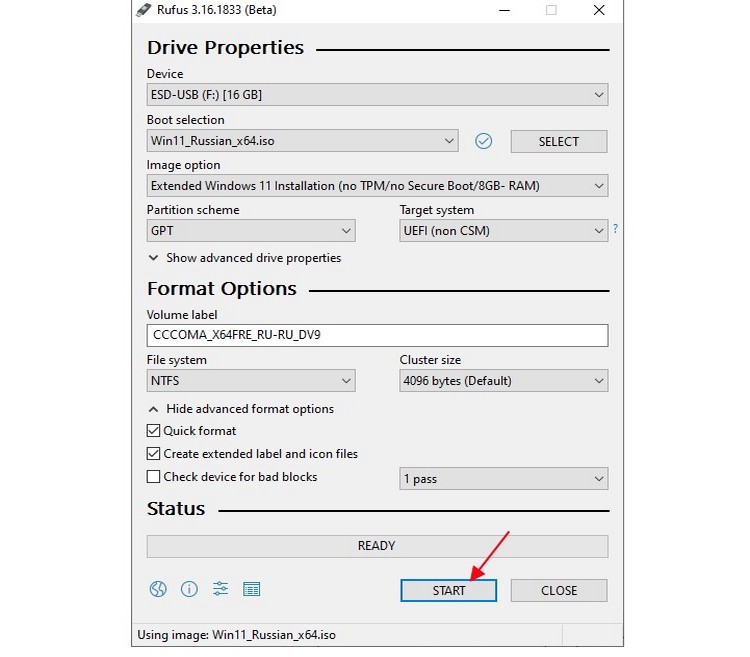Click the Target system help question mark

coord(616,229)
